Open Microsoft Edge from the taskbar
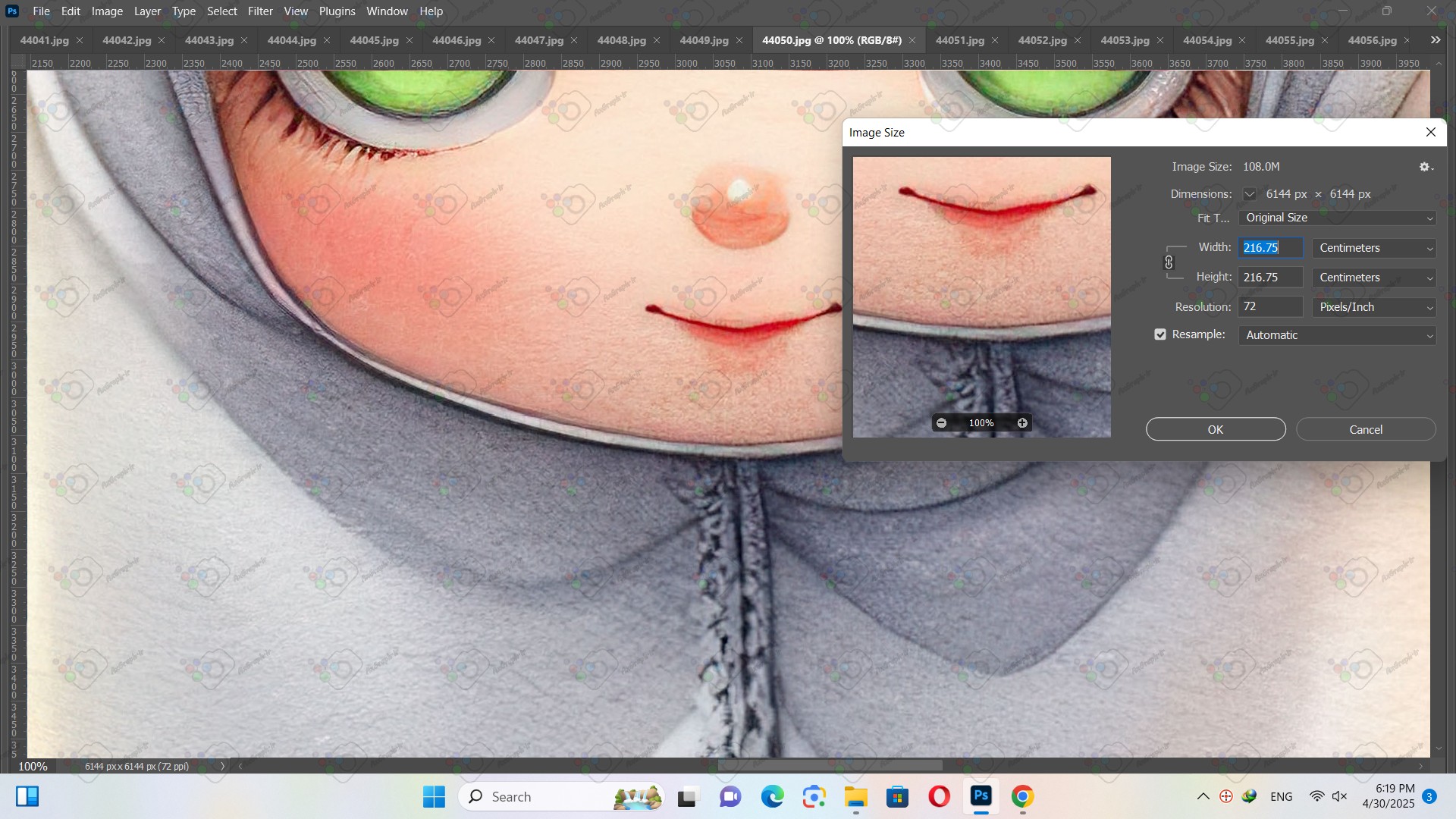This screenshot has height=819, width=1456. pos(772,797)
